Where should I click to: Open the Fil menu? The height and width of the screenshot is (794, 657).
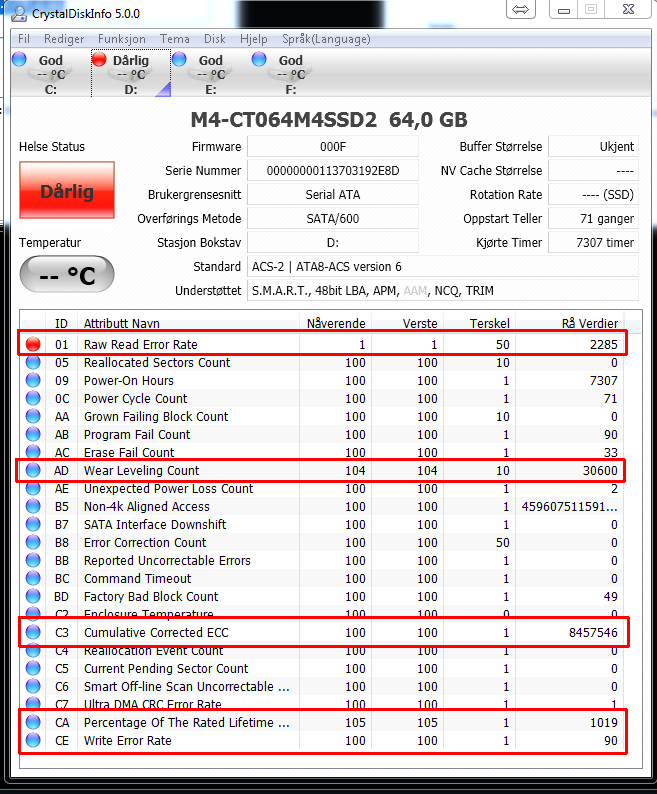[23, 39]
